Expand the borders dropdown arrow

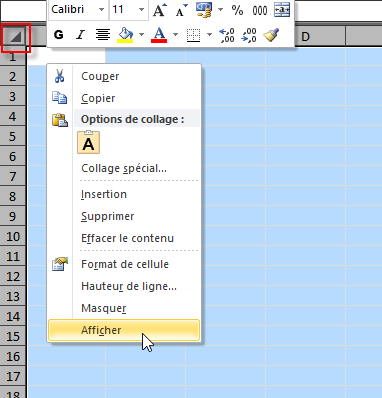coord(209,35)
